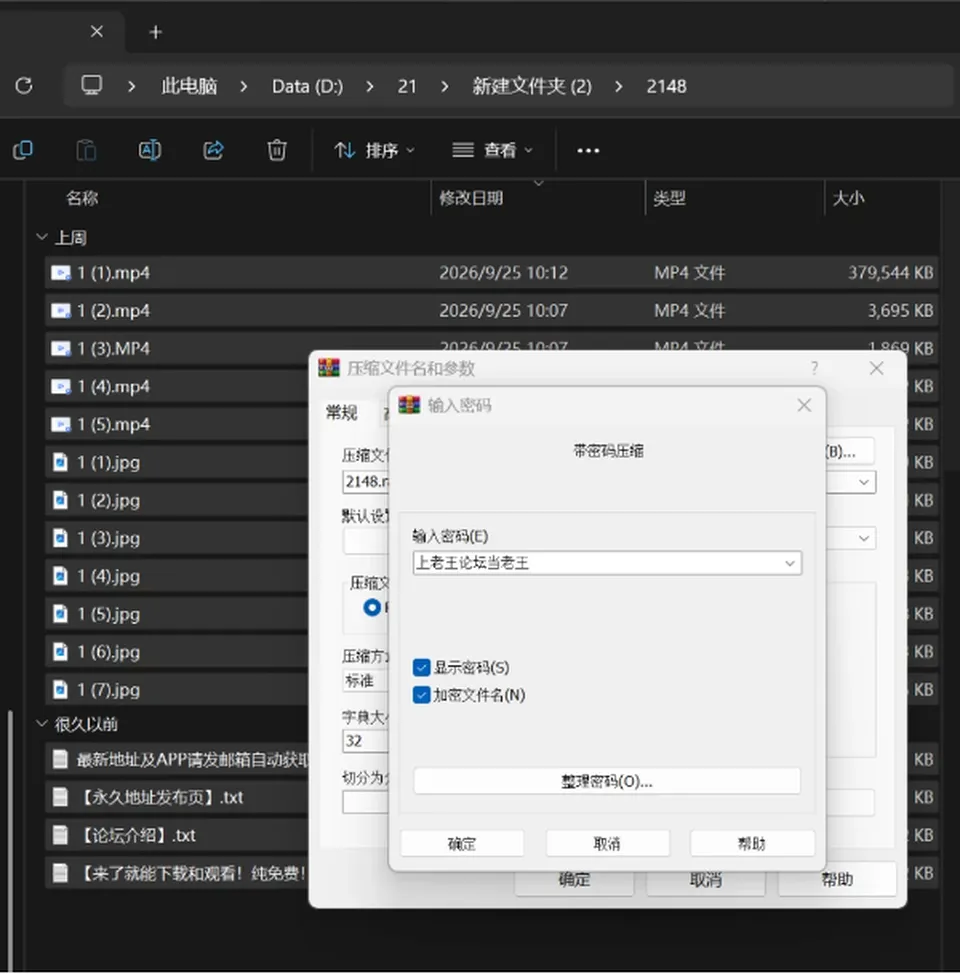Click the question mark help icon in 压缩文件名和参数
This screenshot has width=960, height=974.
[814, 368]
